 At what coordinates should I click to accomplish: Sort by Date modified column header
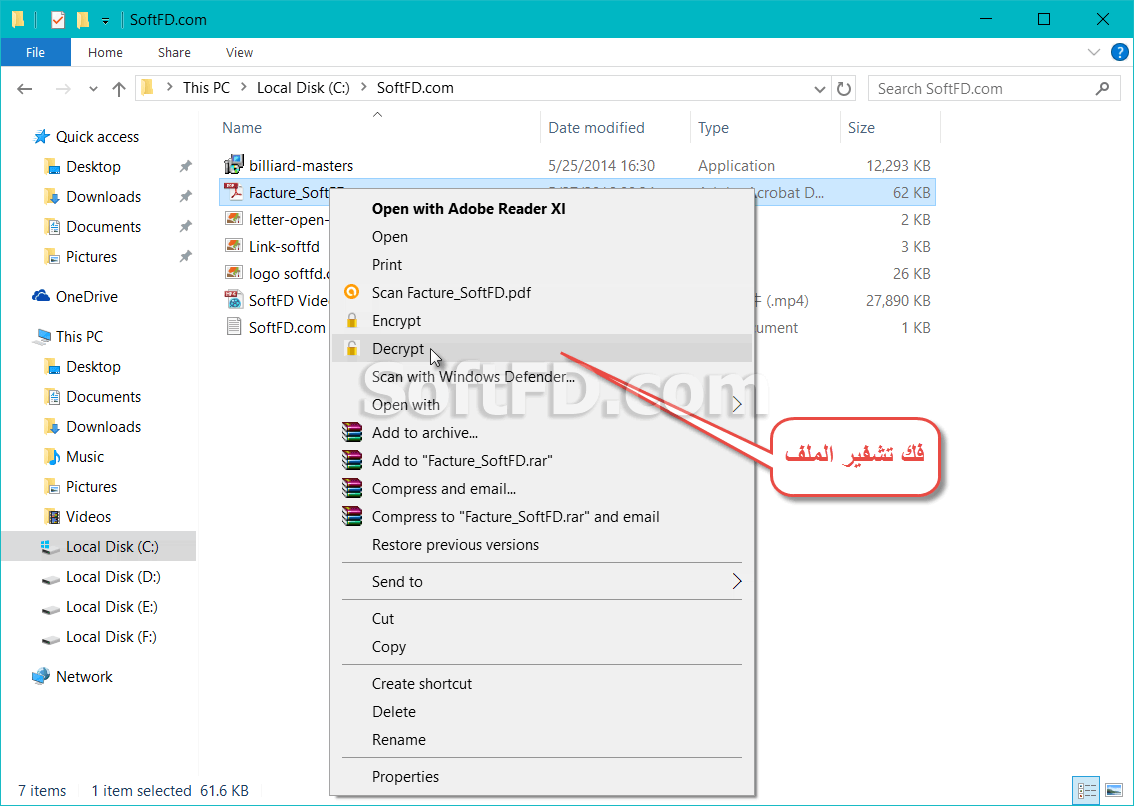(x=615, y=127)
